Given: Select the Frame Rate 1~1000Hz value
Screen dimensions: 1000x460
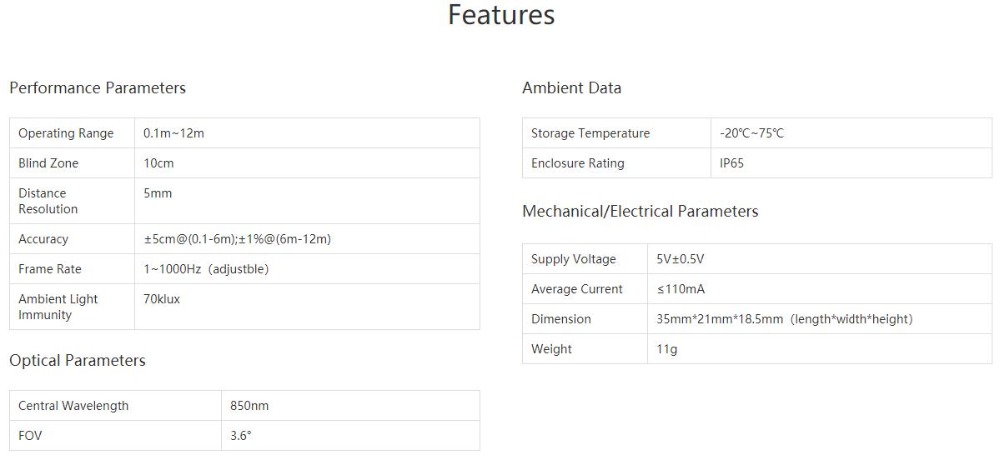Looking at the screenshot, I should coord(206,269).
